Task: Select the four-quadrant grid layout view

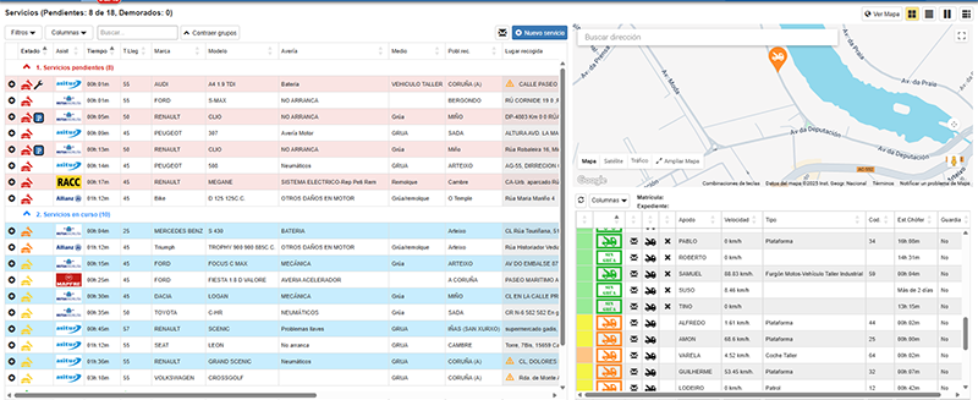Action: tap(913, 14)
